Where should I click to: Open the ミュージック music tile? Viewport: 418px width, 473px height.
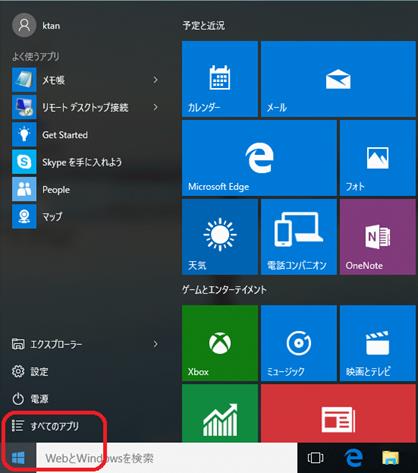pyautogui.click(x=299, y=343)
